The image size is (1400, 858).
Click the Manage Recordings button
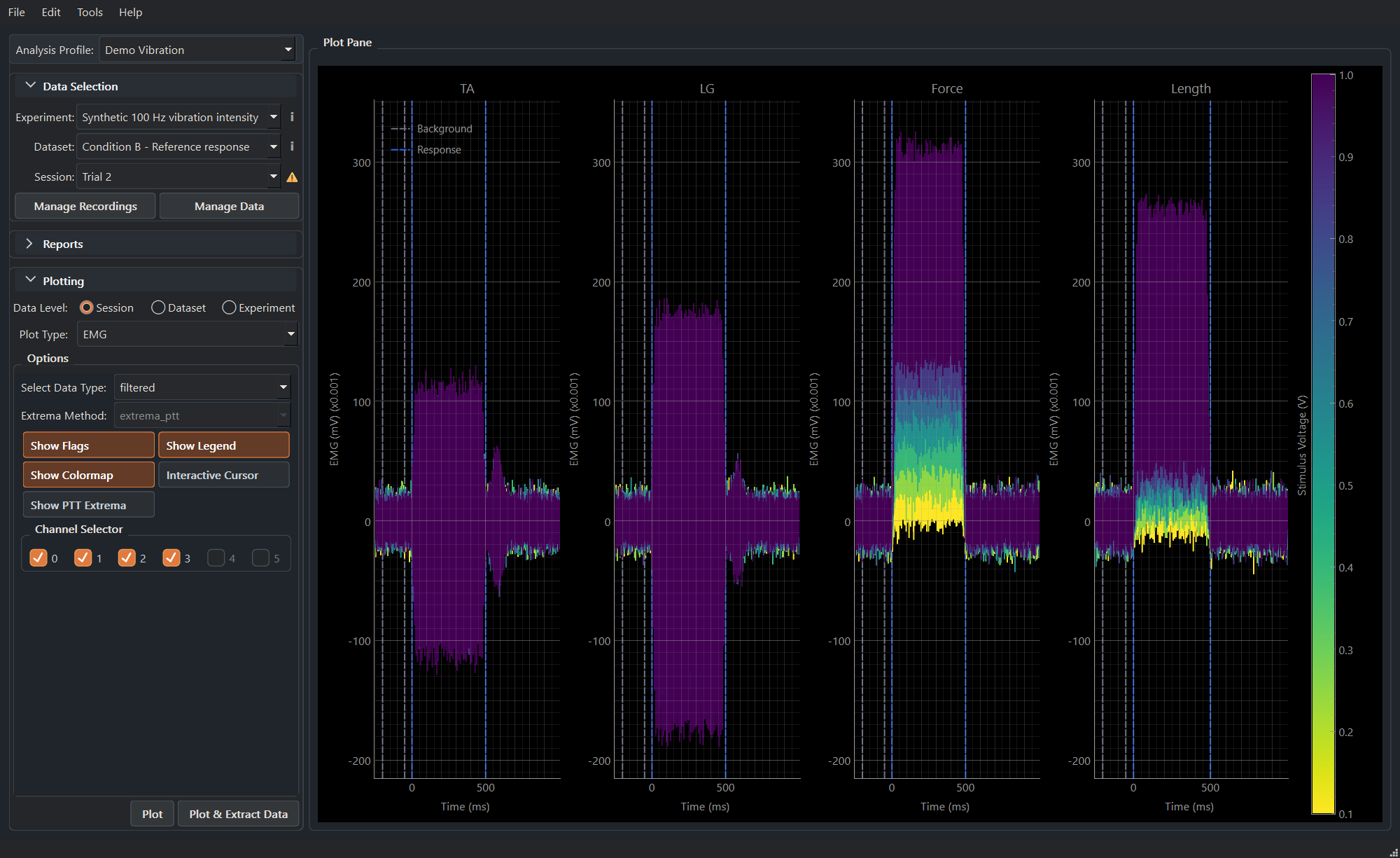click(x=85, y=206)
